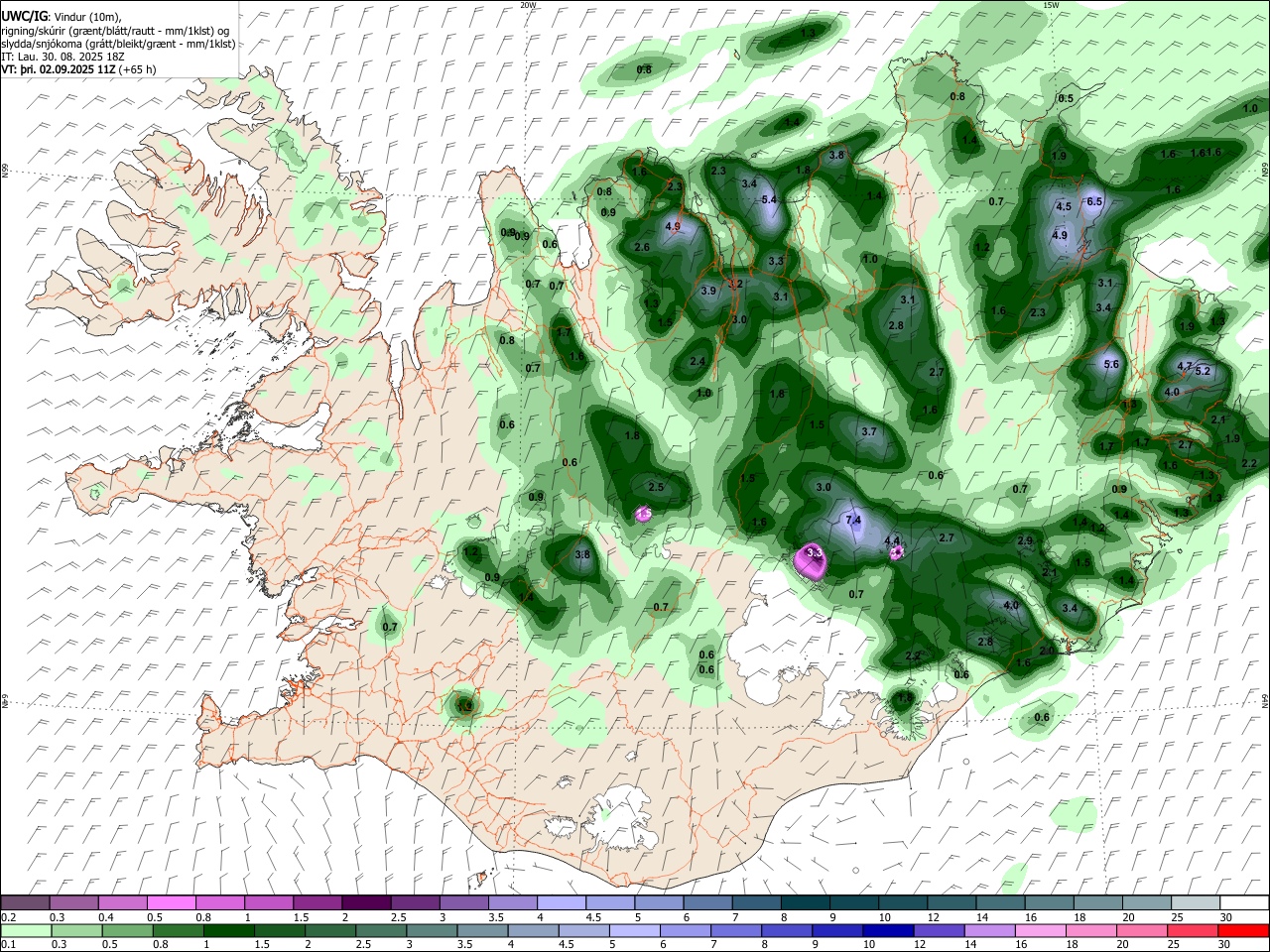
Task: Click the 4.4 value above the small pink spot
Action: coord(892,540)
